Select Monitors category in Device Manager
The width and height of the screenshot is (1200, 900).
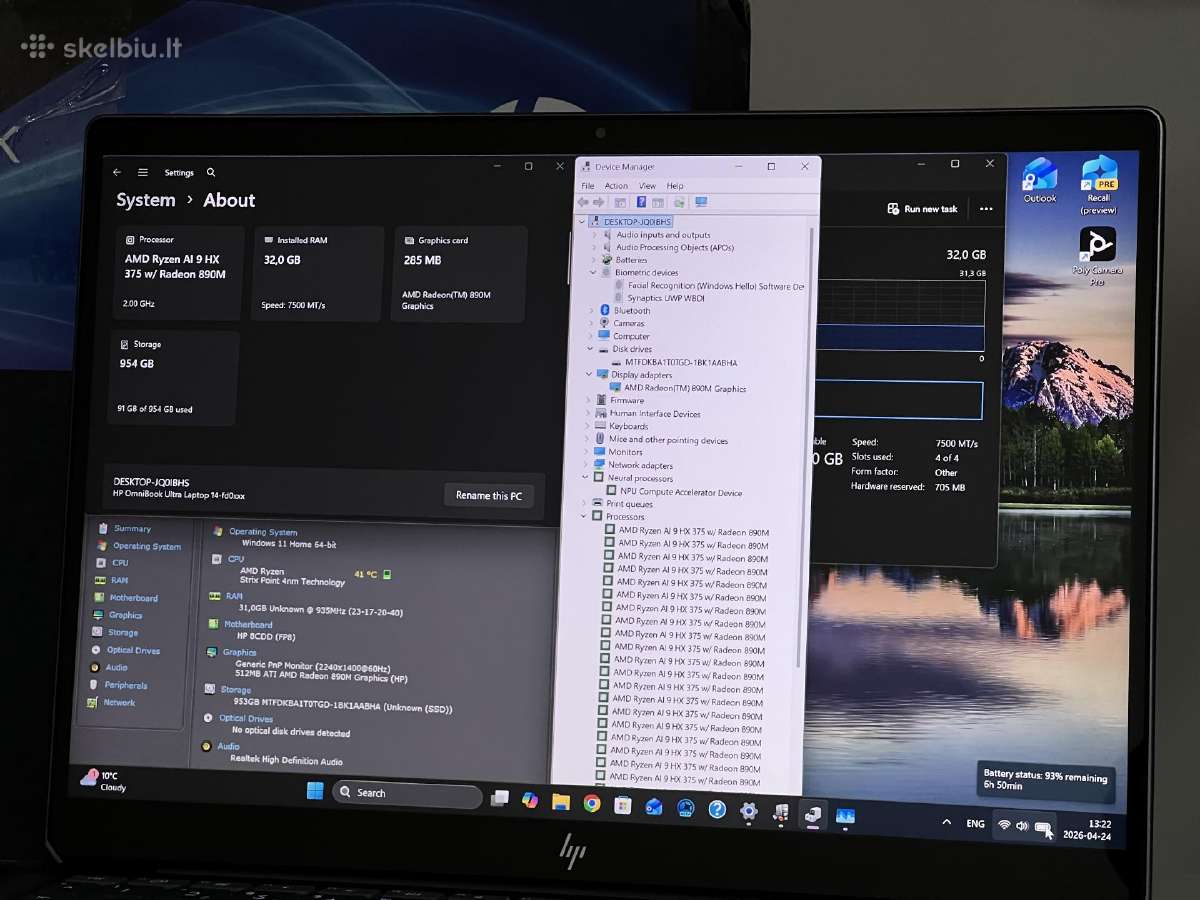tap(619, 452)
